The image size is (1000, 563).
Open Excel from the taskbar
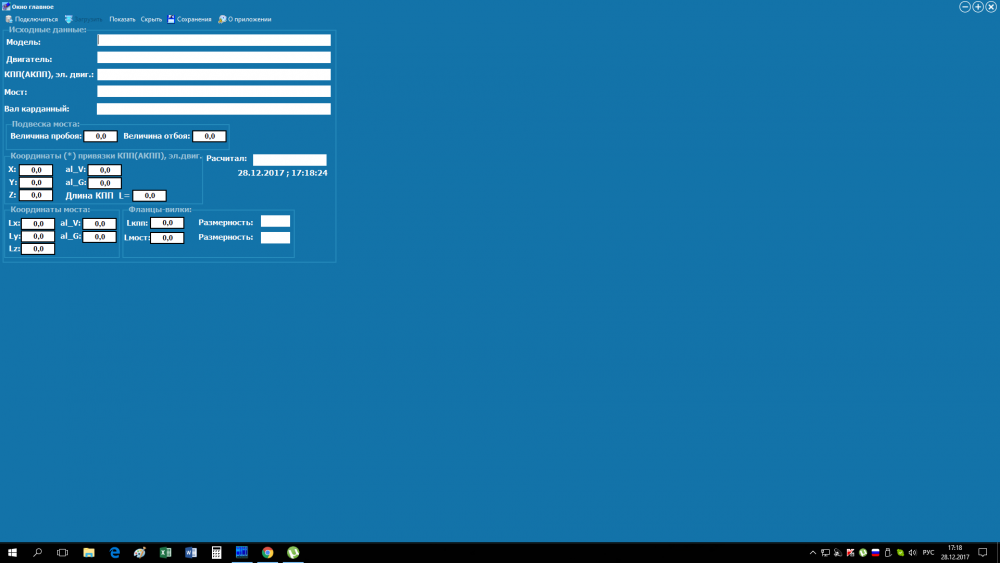[165, 552]
